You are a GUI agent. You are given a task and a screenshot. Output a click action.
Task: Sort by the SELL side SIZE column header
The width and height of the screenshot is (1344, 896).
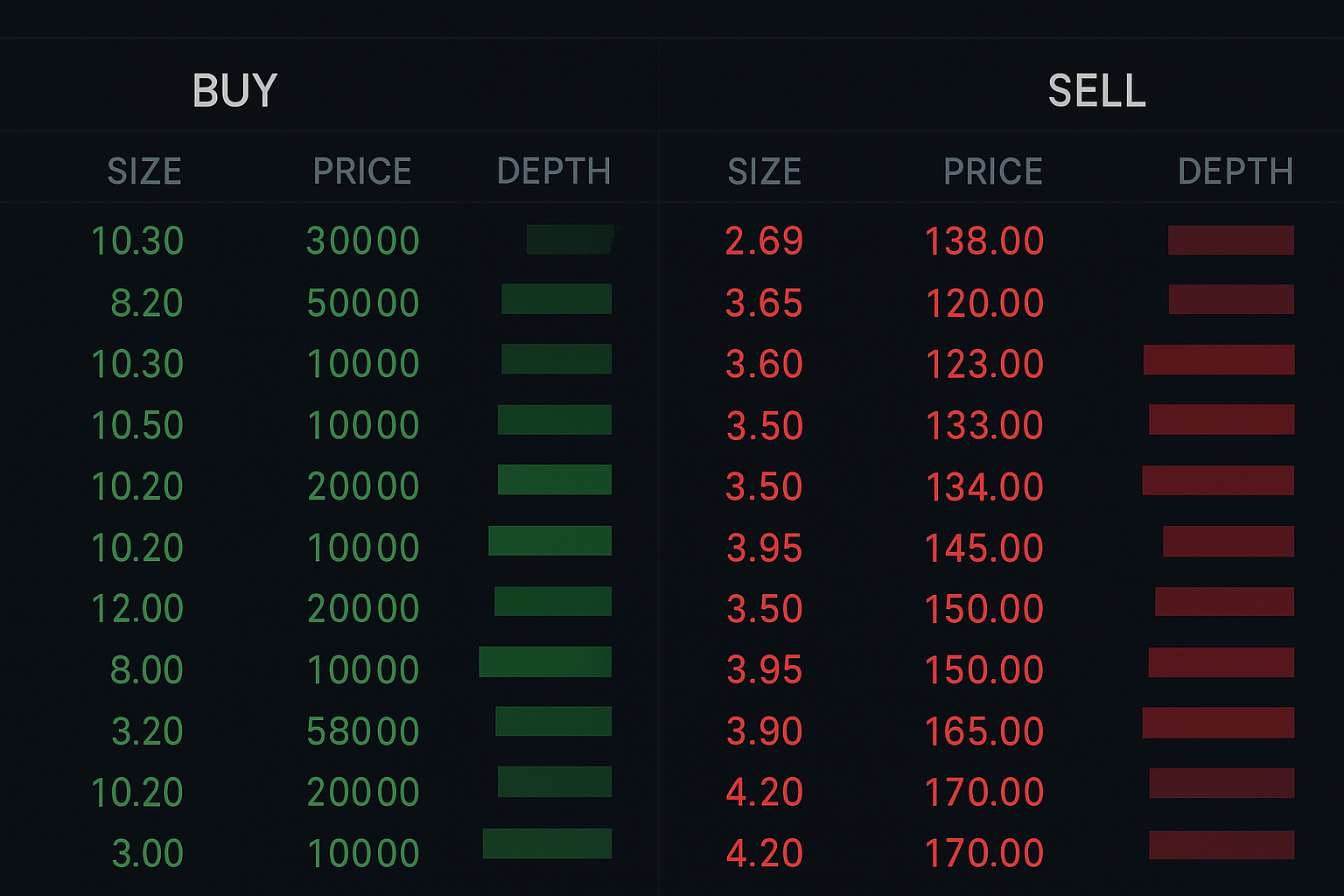click(765, 171)
